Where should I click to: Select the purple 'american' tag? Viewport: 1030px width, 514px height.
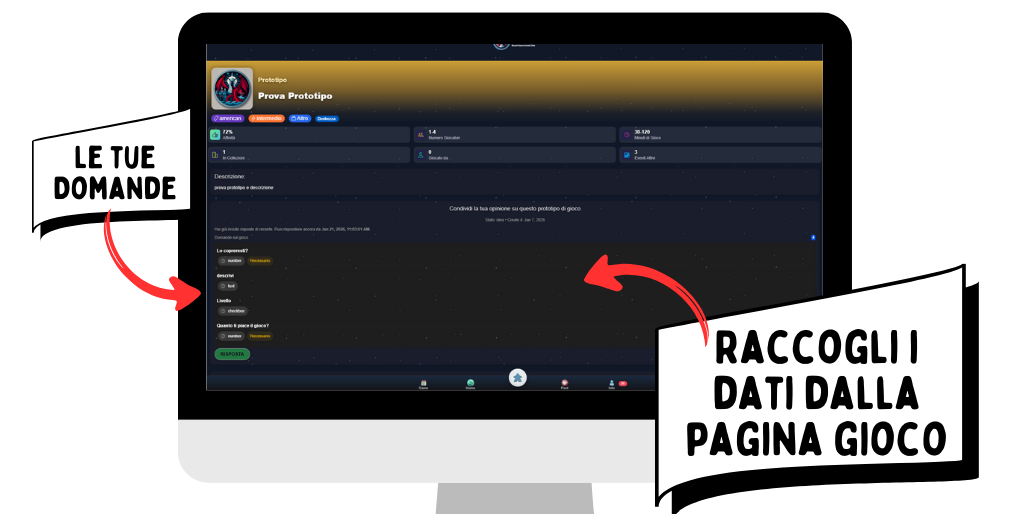pyautogui.click(x=228, y=118)
